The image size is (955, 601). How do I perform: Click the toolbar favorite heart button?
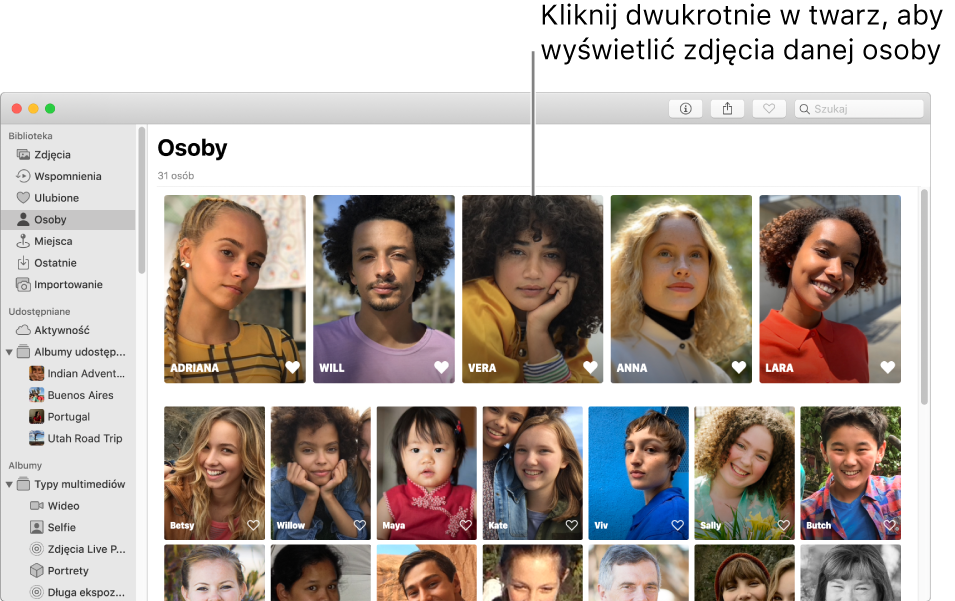pyautogui.click(x=769, y=109)
